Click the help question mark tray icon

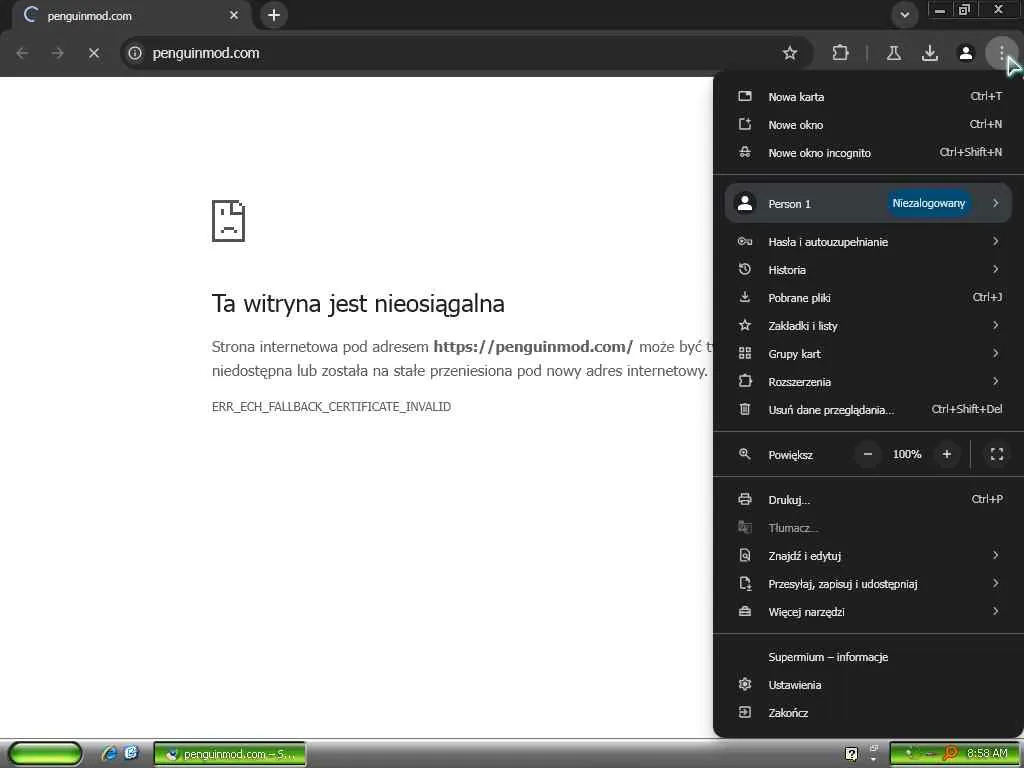click(x=851, y=754)
